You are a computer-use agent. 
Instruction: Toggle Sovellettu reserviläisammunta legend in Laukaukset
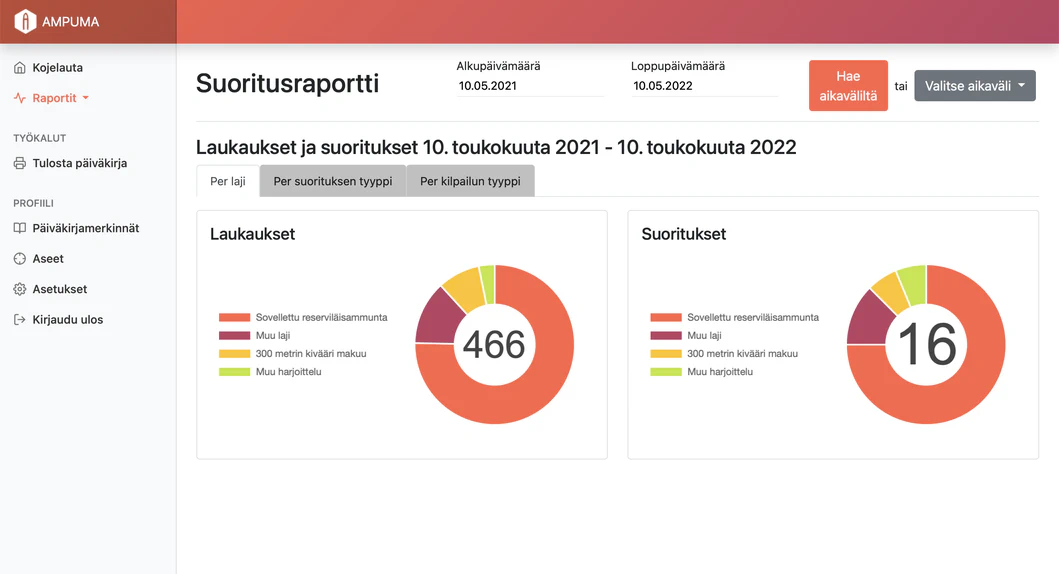click(320, 317)
